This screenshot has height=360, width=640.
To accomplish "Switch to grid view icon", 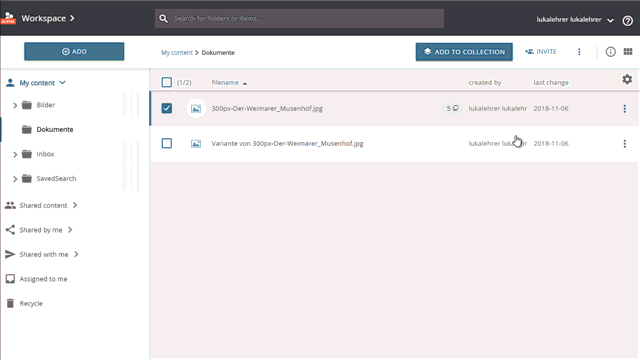I will pos(628,51).
